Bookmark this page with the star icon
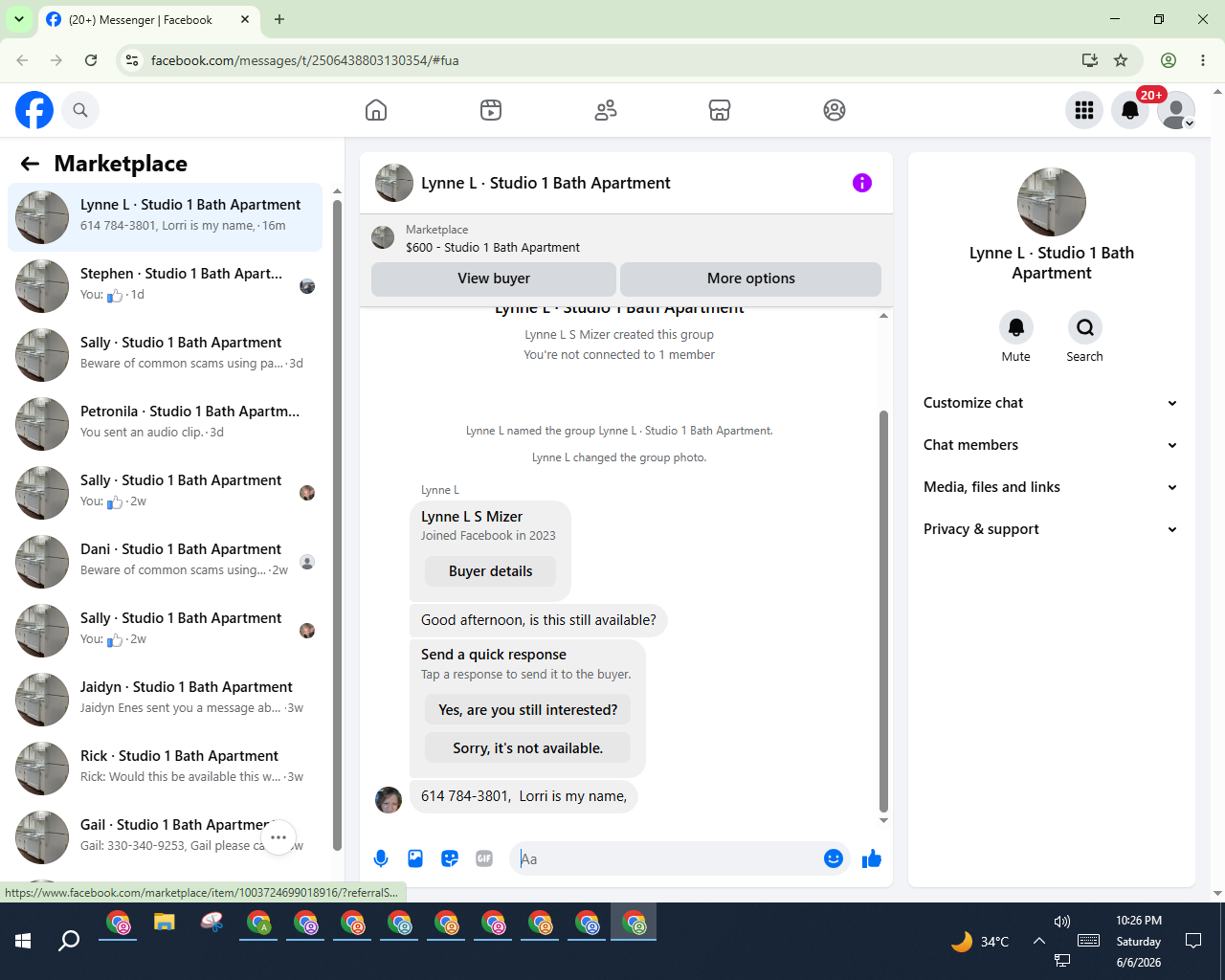The height and width of the screenshot is (980, 1225). [x=1121, y=60]
